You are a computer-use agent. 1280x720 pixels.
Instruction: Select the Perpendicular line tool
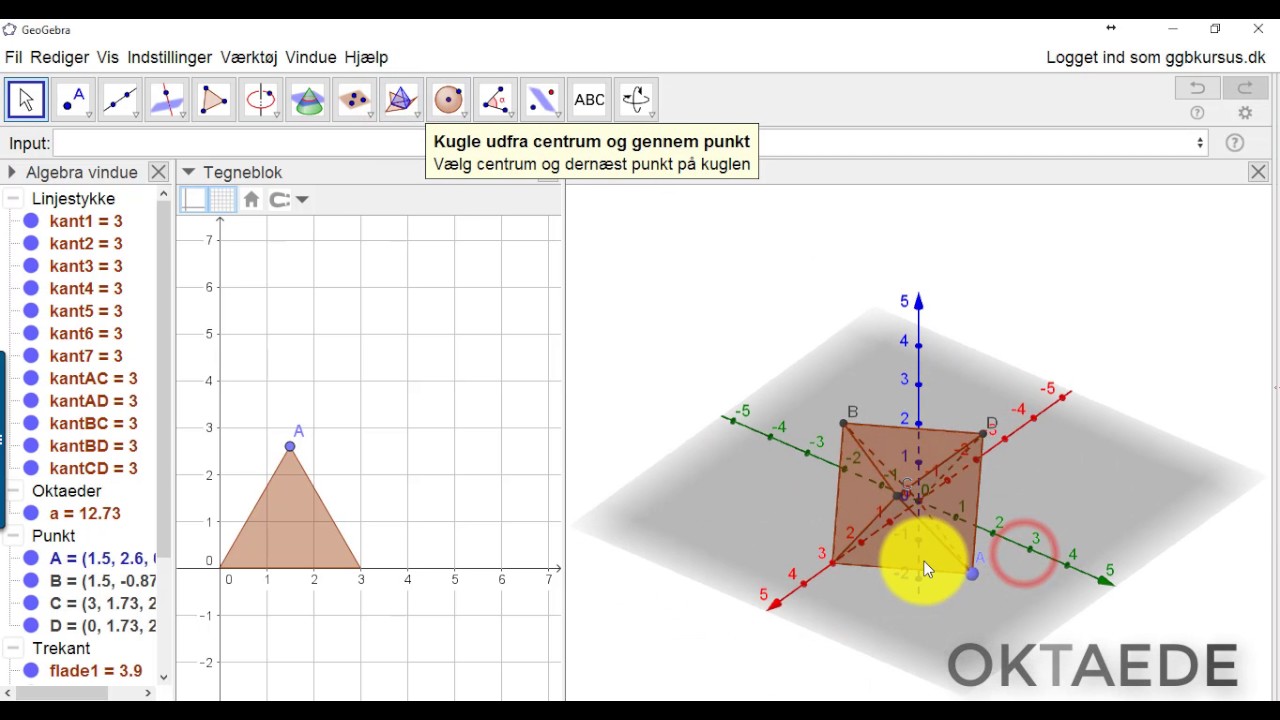167,100
